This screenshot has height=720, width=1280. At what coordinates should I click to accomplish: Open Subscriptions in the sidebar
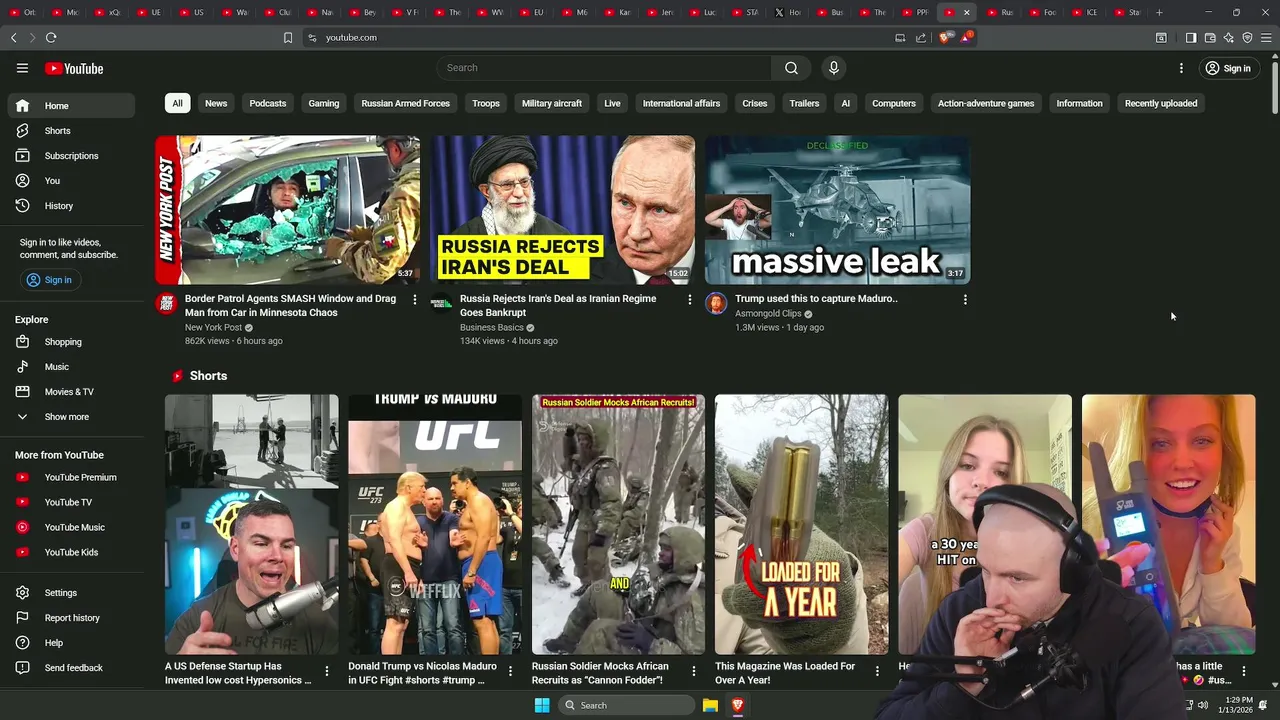71,156
